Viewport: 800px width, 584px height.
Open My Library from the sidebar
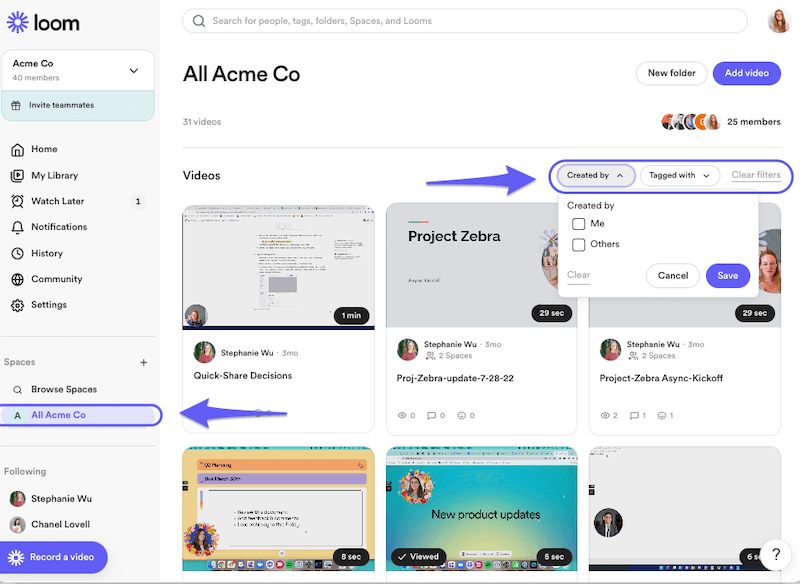(x=17, y=176)
